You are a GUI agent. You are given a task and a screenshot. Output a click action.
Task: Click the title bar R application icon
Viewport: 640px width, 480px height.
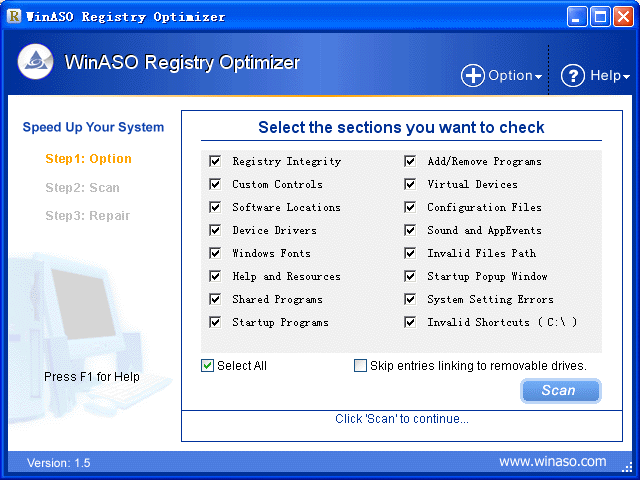(x=14, y=16)
